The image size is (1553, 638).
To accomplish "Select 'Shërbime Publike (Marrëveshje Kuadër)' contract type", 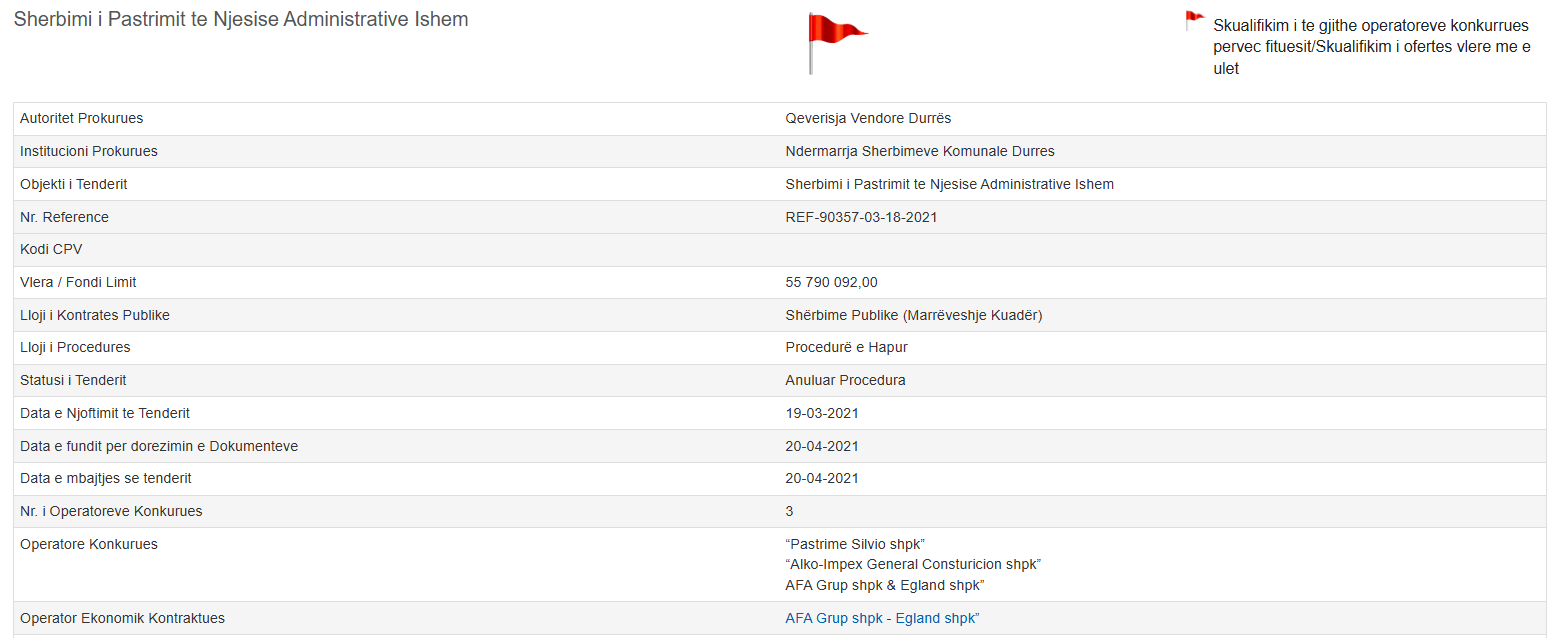I will [914, 315].
